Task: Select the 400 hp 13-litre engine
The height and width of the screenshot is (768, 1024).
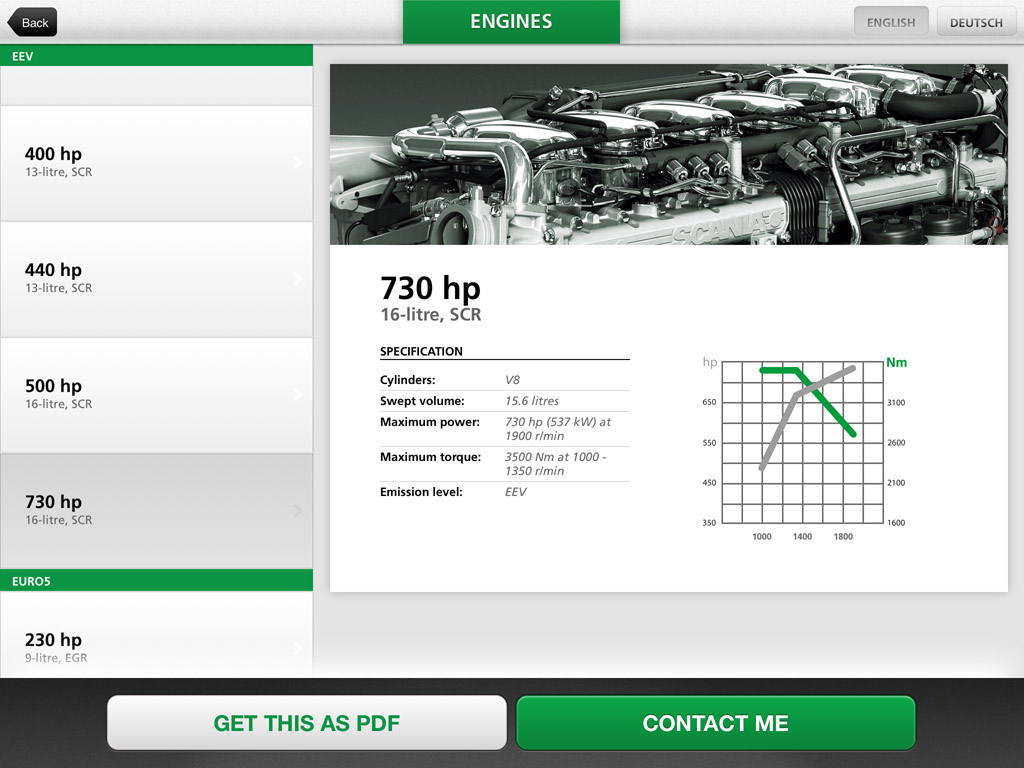Action: tap(156, 162)
